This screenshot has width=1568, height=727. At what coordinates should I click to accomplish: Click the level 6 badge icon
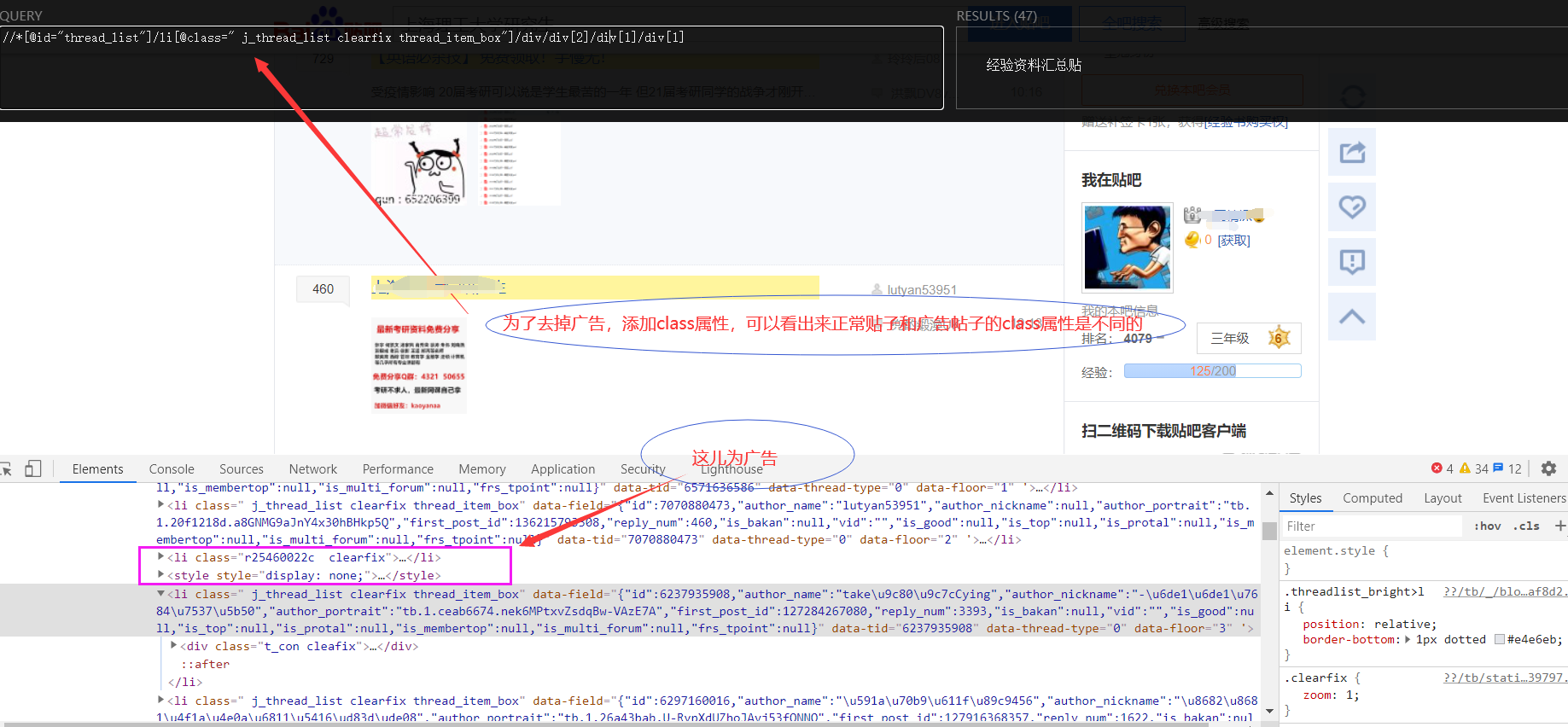1278,338
